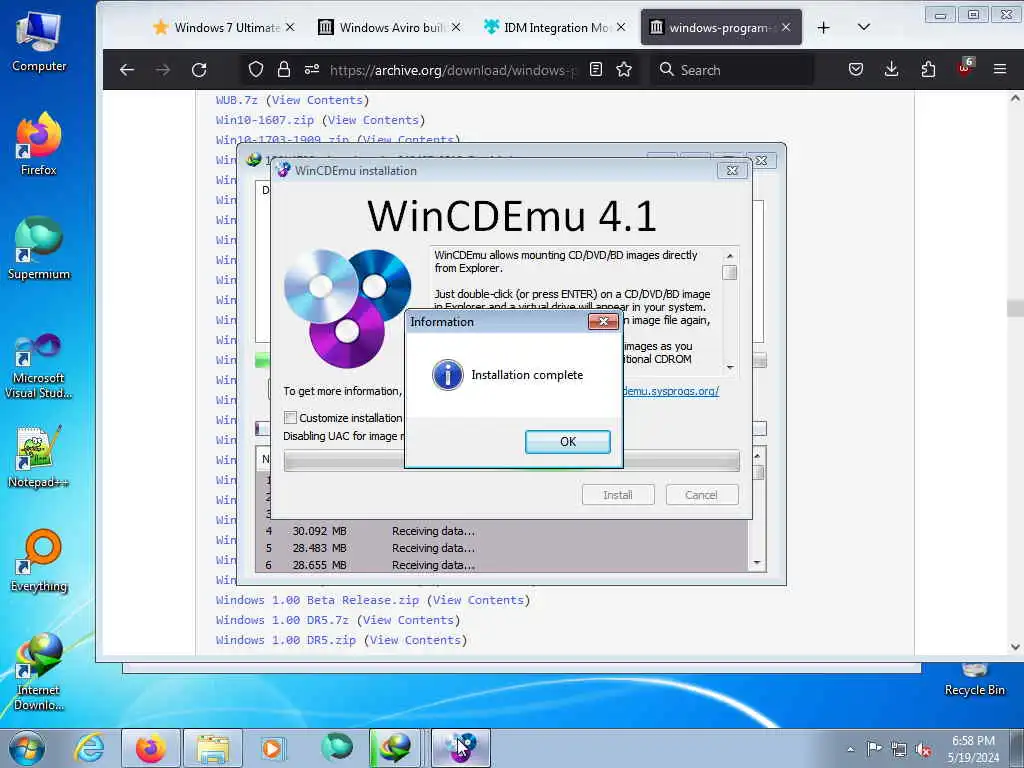The height and width of the screenshot is (768, 1024).
Task: Open Internet Download Manager desktop shortcut
Action: click(x=39, y=673)
